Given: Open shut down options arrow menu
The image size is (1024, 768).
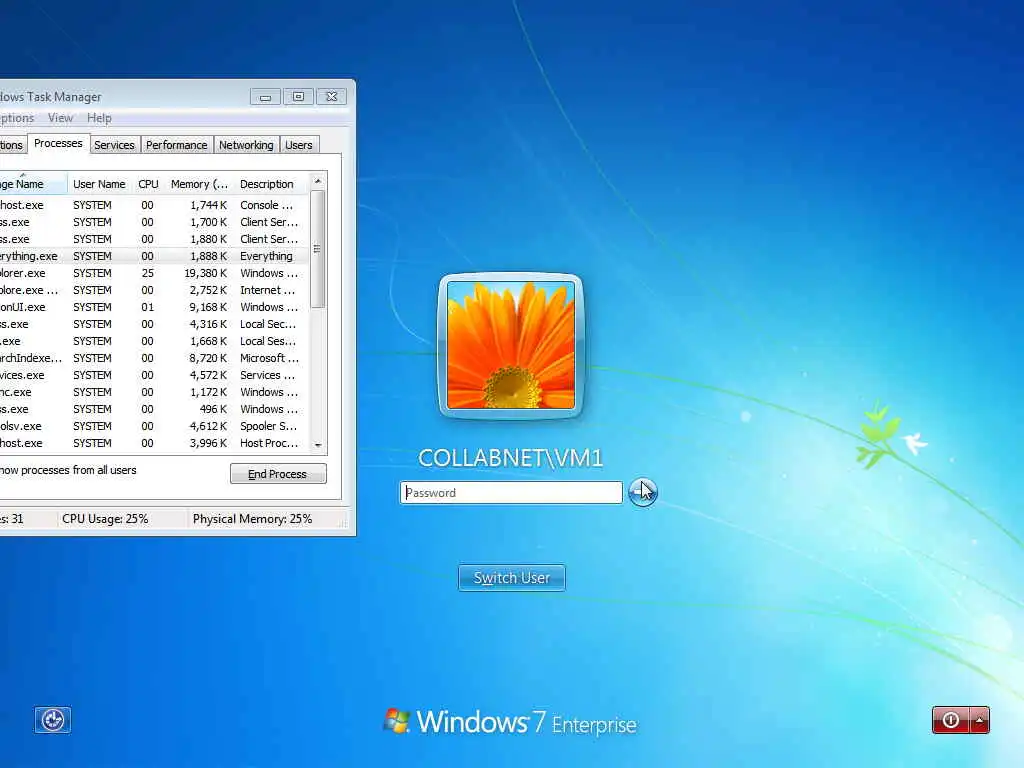Looking at the screenshot, I should [x=980, y=720].
